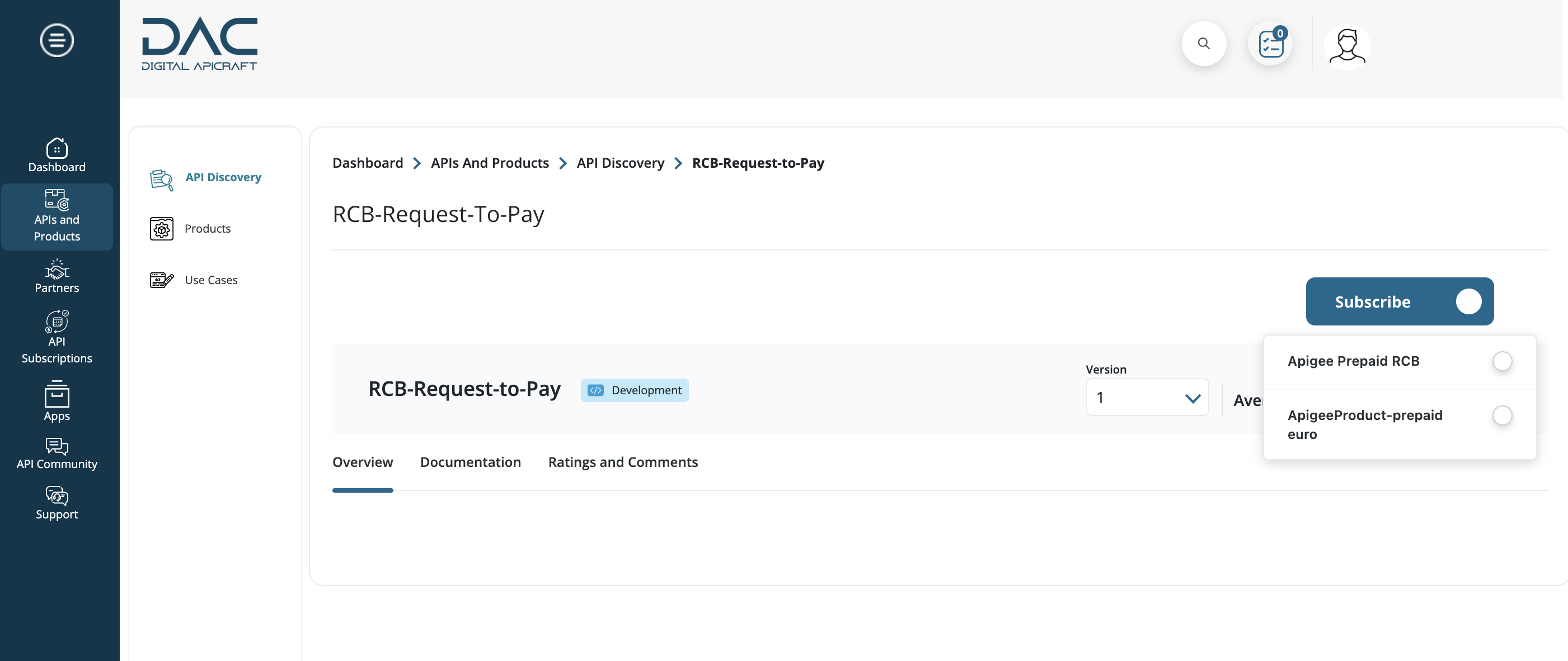Click the API Discovery magnifier icon

[161, 180]
